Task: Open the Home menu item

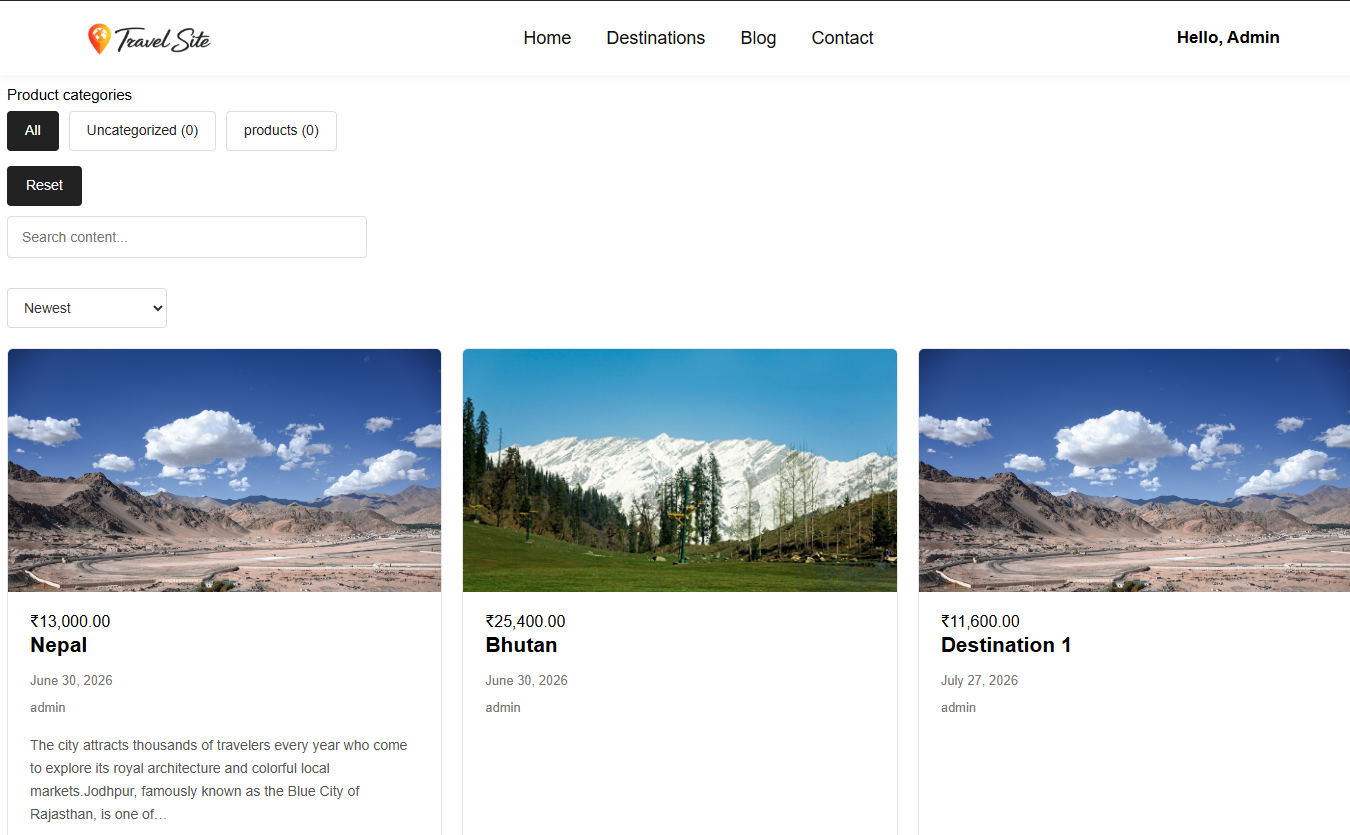Action: [547, 38]
